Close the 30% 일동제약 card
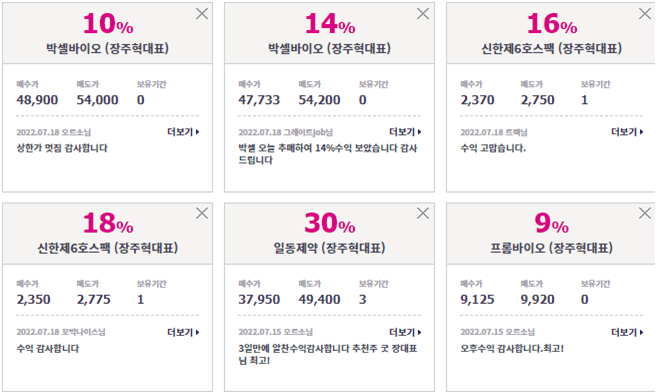This screenshot has width=659, height=392. [x=423, y=213]
